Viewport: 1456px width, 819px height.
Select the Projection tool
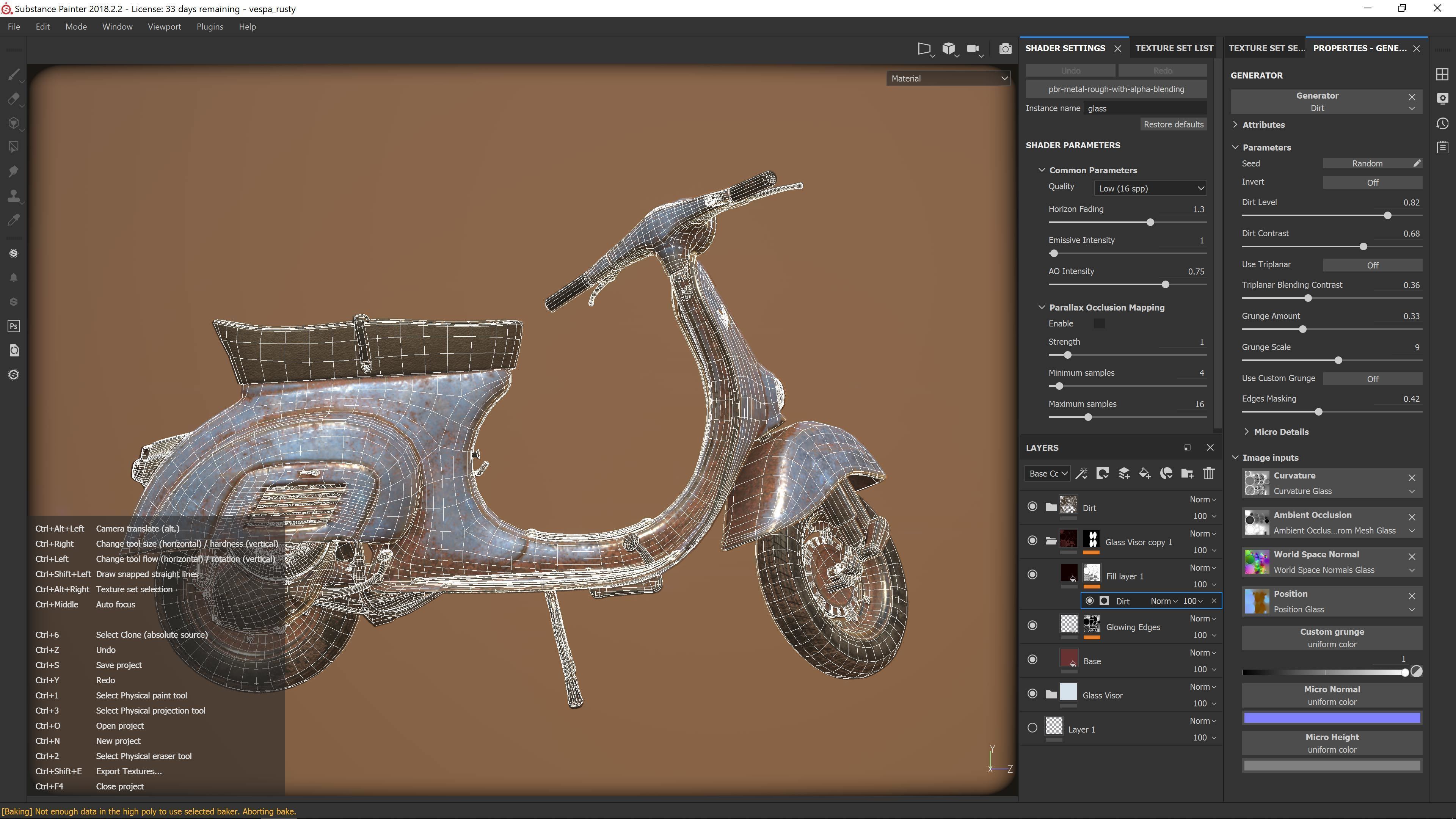[x=14, y=123]
